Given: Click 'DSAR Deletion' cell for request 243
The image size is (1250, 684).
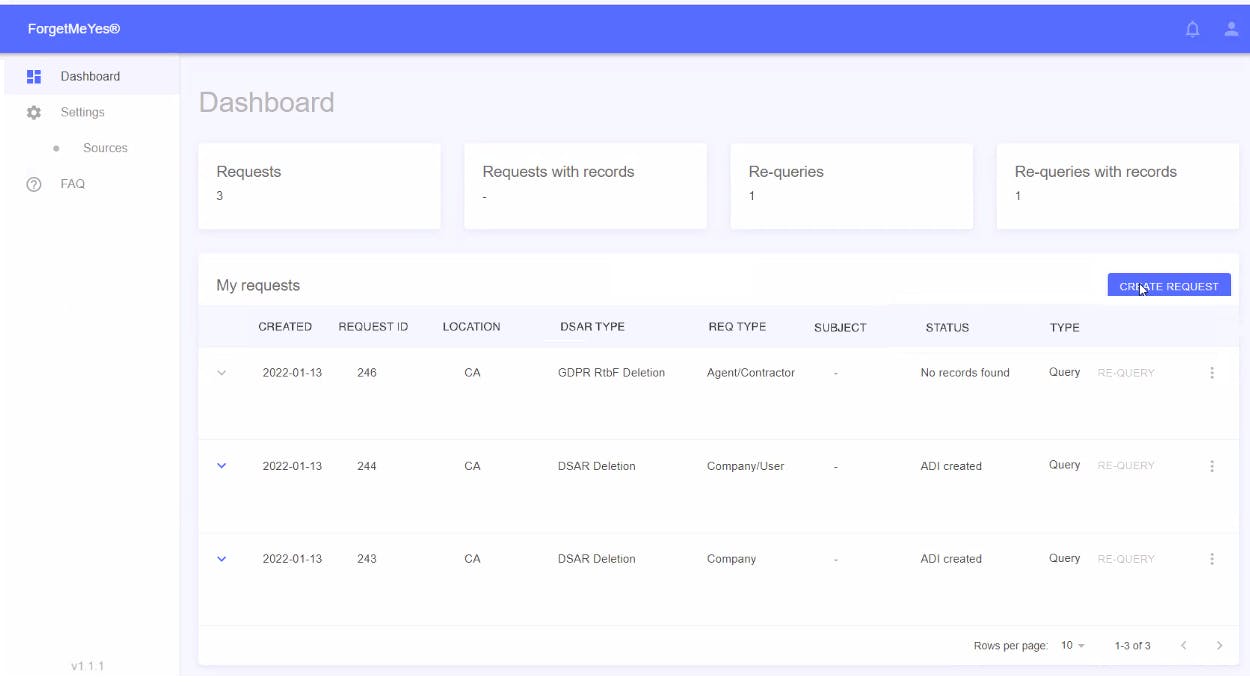Looking at the screenshot, I should (x=596, y=559).
